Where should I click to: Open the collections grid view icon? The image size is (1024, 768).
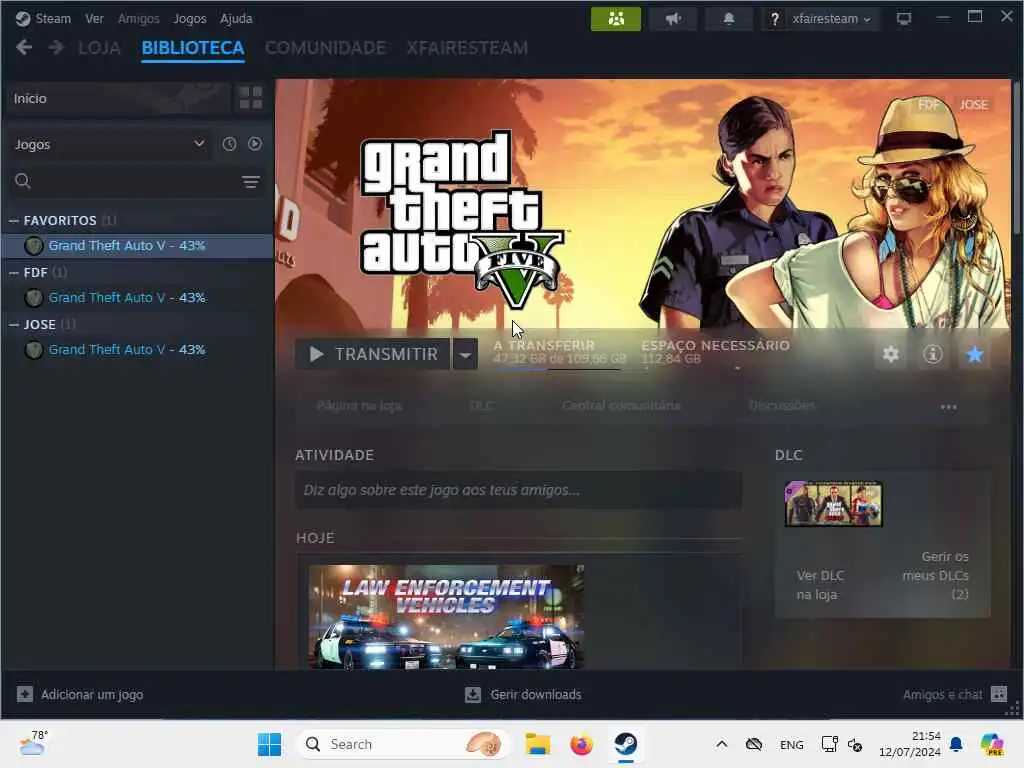click(251, 99)
